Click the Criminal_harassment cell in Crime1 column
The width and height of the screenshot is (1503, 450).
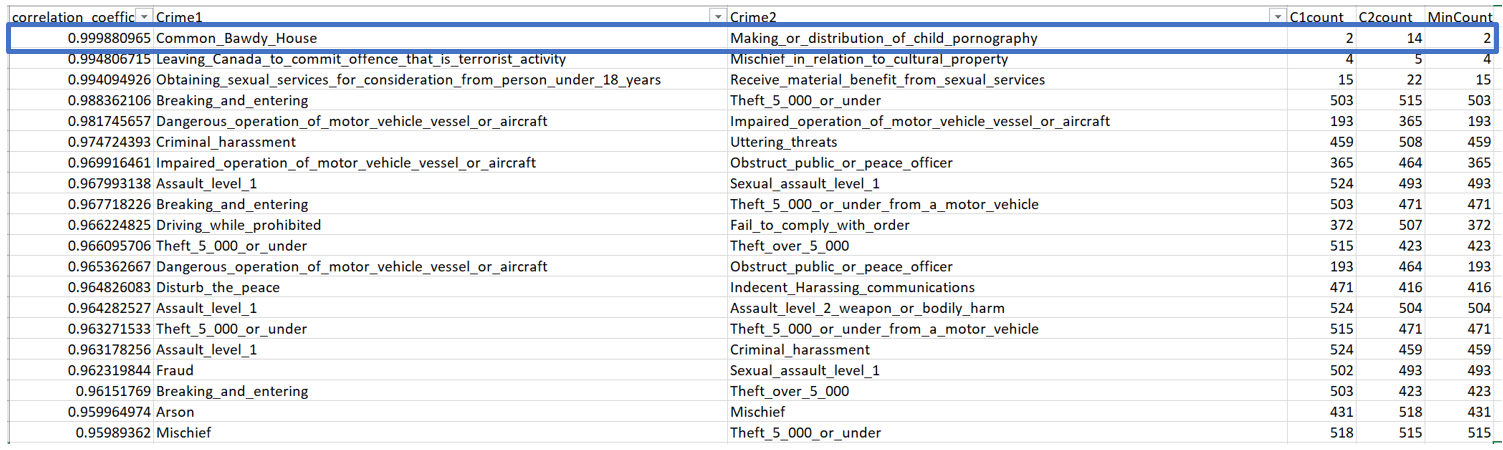pos(226,143)
